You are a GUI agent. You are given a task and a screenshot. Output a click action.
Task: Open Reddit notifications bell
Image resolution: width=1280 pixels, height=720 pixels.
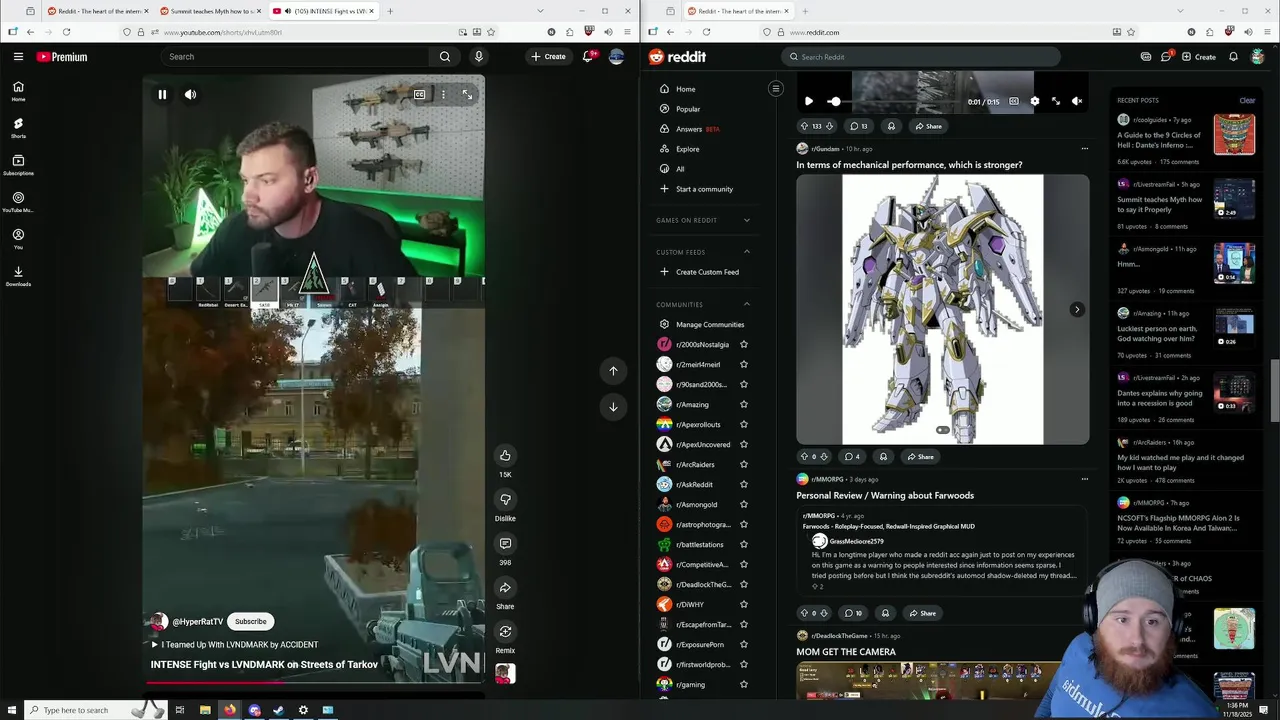point(1233,57)
